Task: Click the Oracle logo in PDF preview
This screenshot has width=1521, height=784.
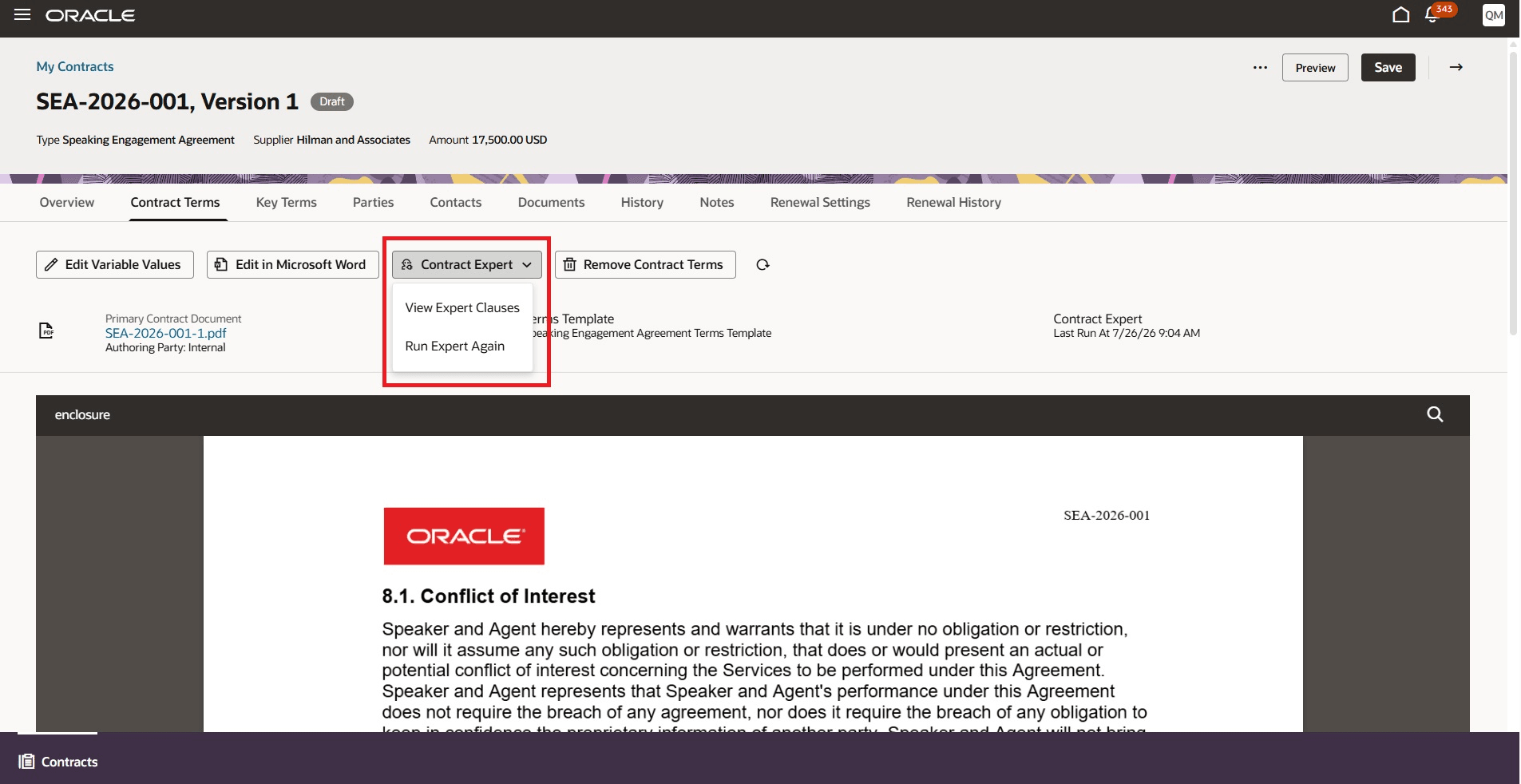Action: [464, 537]
